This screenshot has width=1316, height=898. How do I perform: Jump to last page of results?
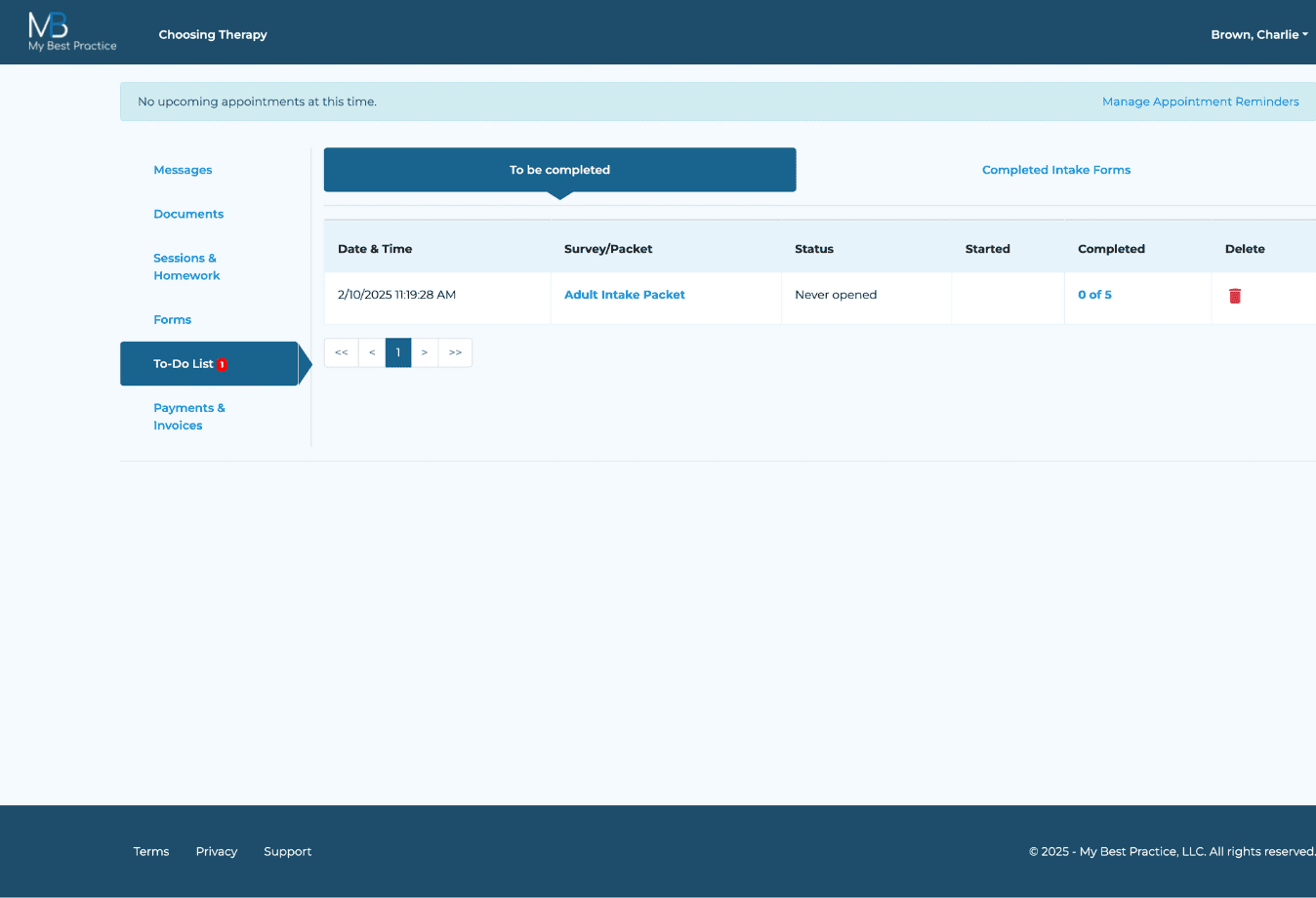pyautogui.click(x=456, y=352)
